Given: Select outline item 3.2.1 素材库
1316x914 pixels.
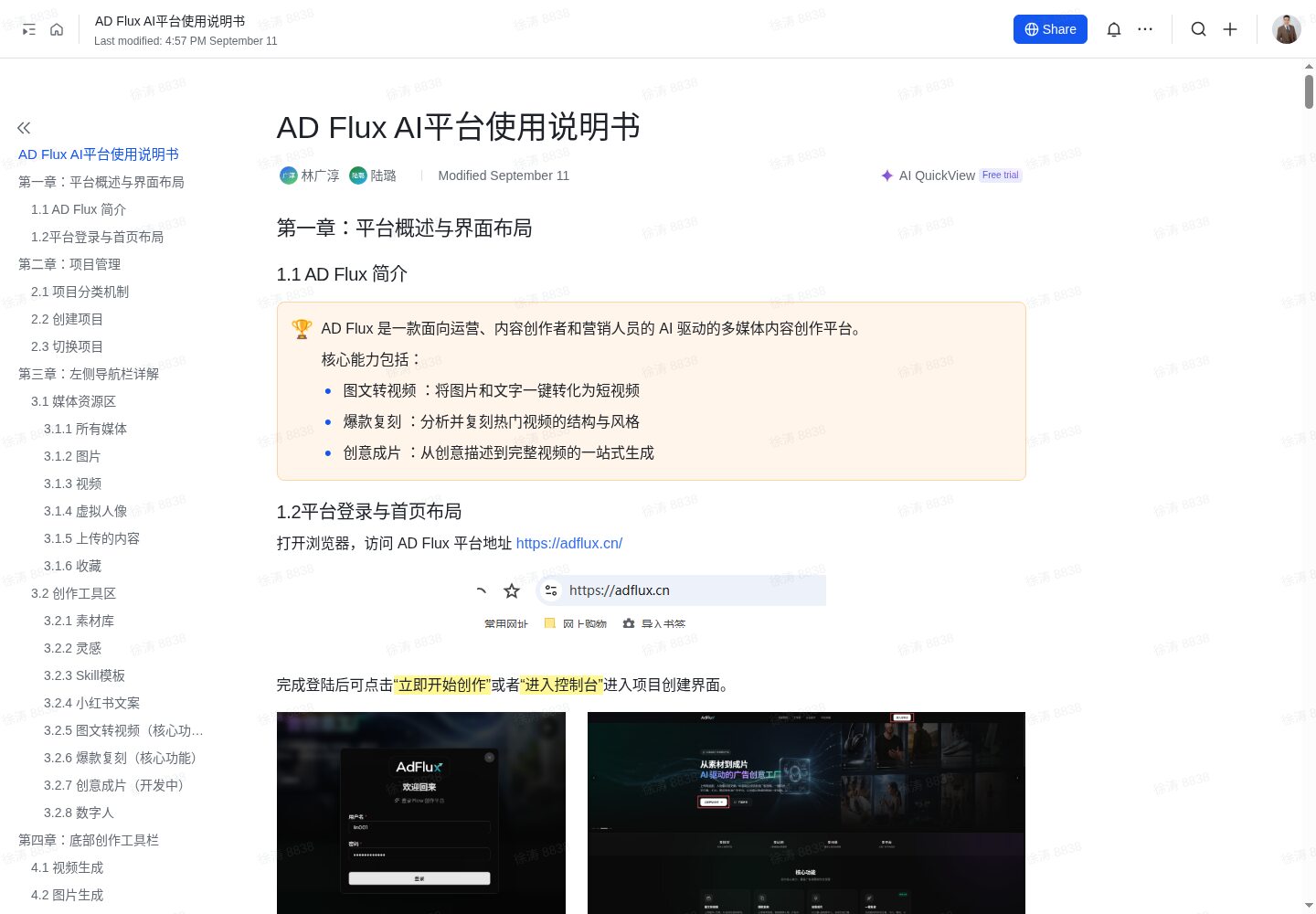Looking at the screenshot, I should click(x=80, y=621).
